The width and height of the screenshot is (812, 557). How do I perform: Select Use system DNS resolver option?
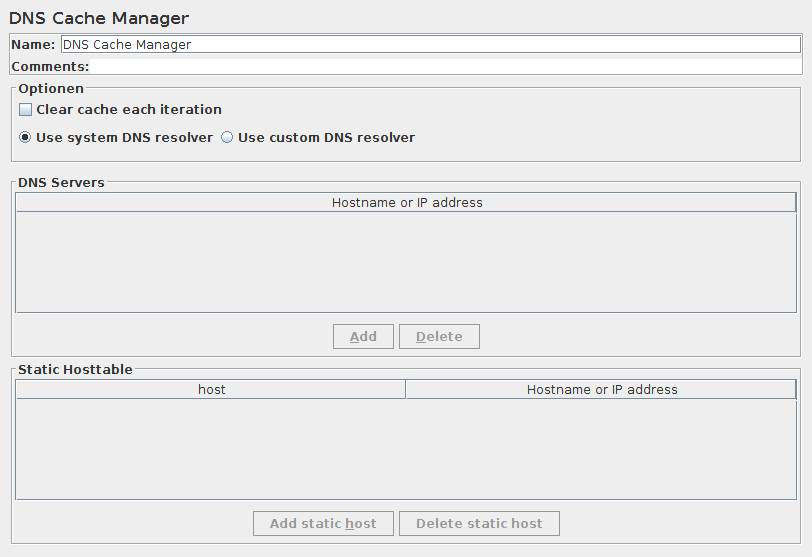26,138
